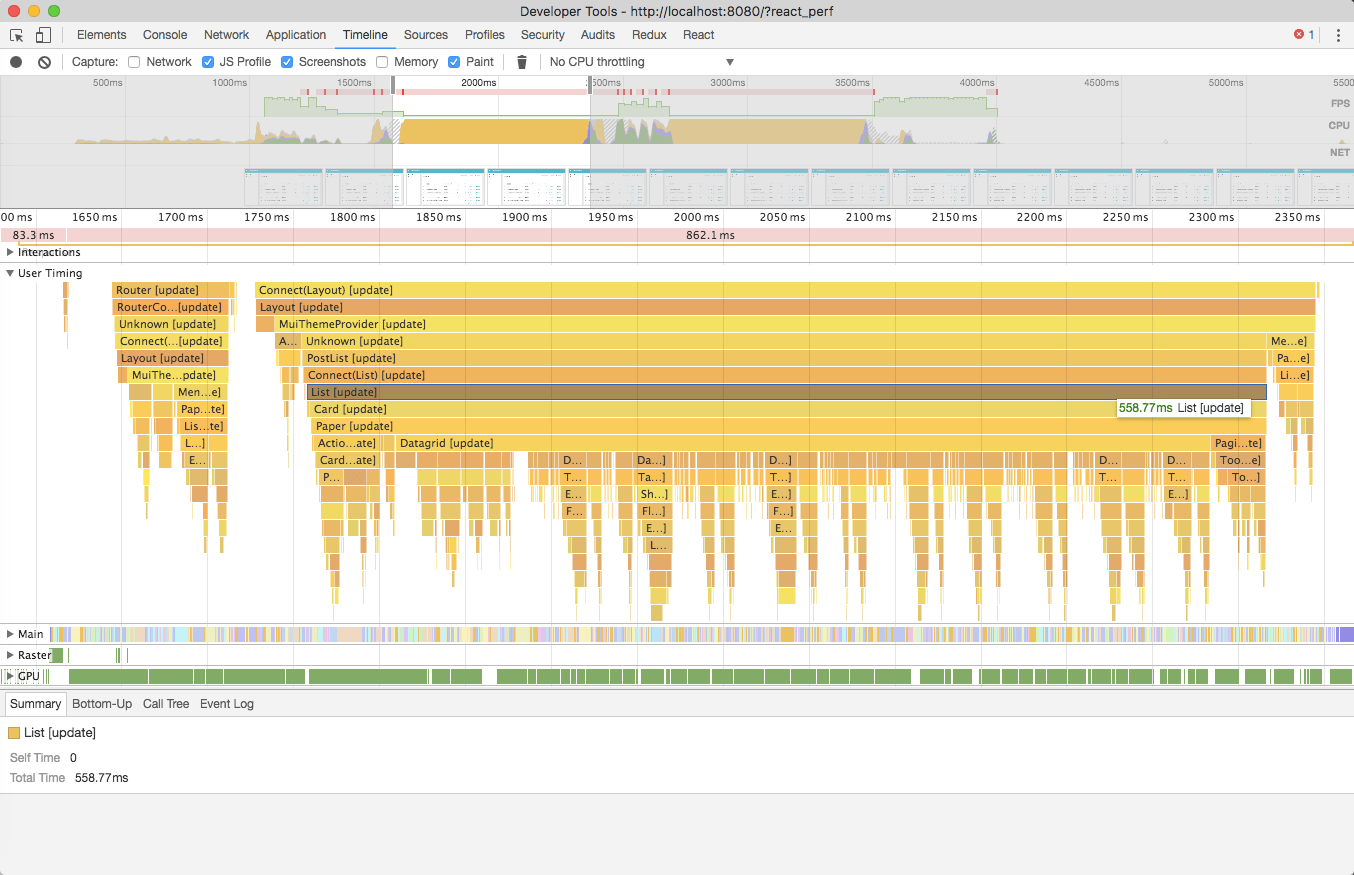
Task: Expand the Main thread track
Action: pos(10,633)
